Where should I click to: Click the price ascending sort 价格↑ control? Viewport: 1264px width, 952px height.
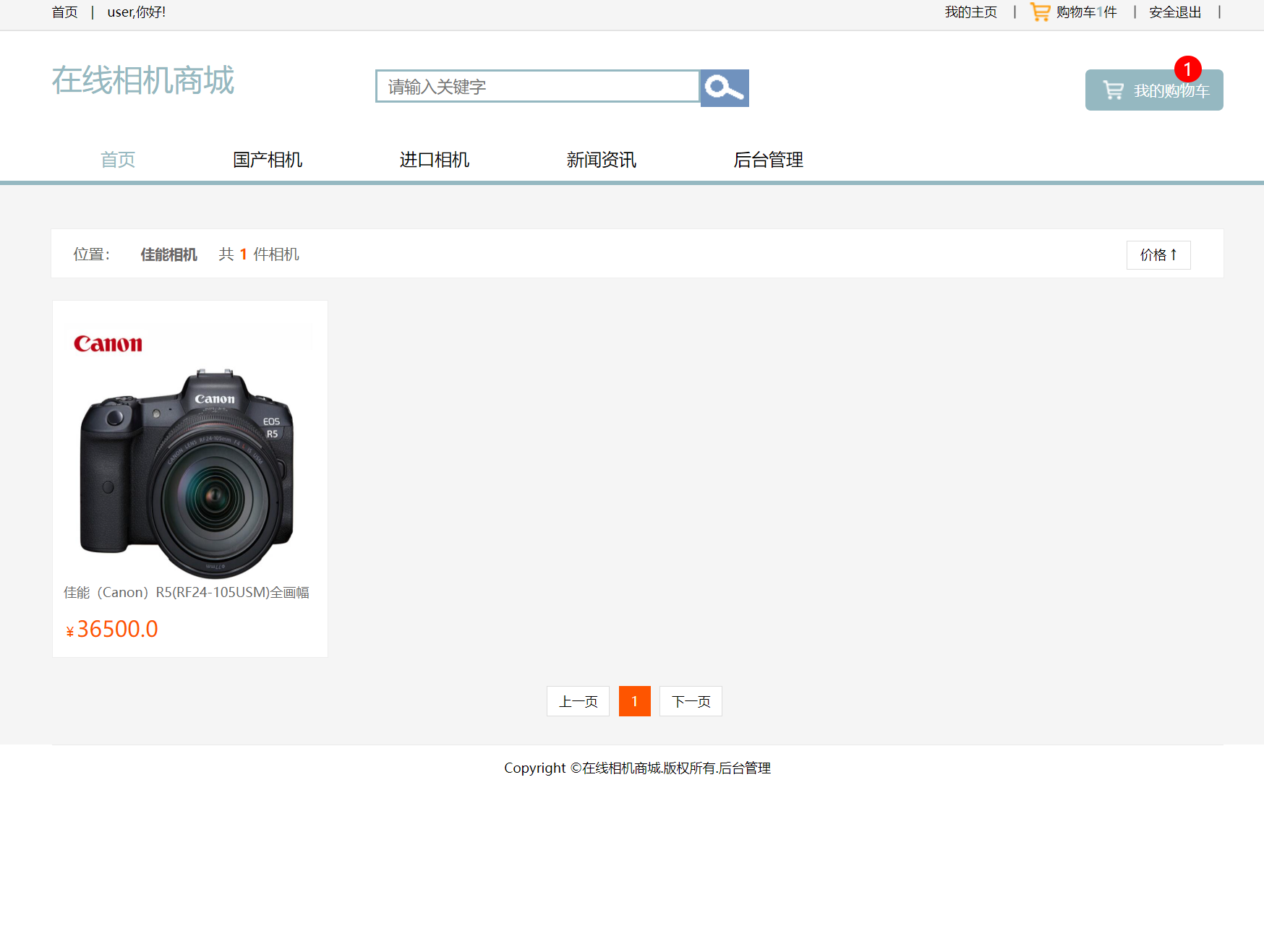1158,254
